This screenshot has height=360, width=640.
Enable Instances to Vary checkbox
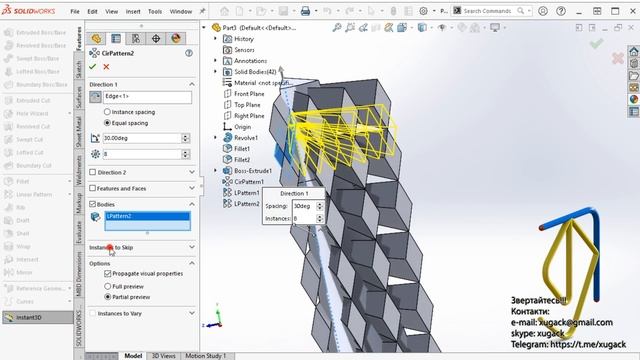[x=93, y=313]
